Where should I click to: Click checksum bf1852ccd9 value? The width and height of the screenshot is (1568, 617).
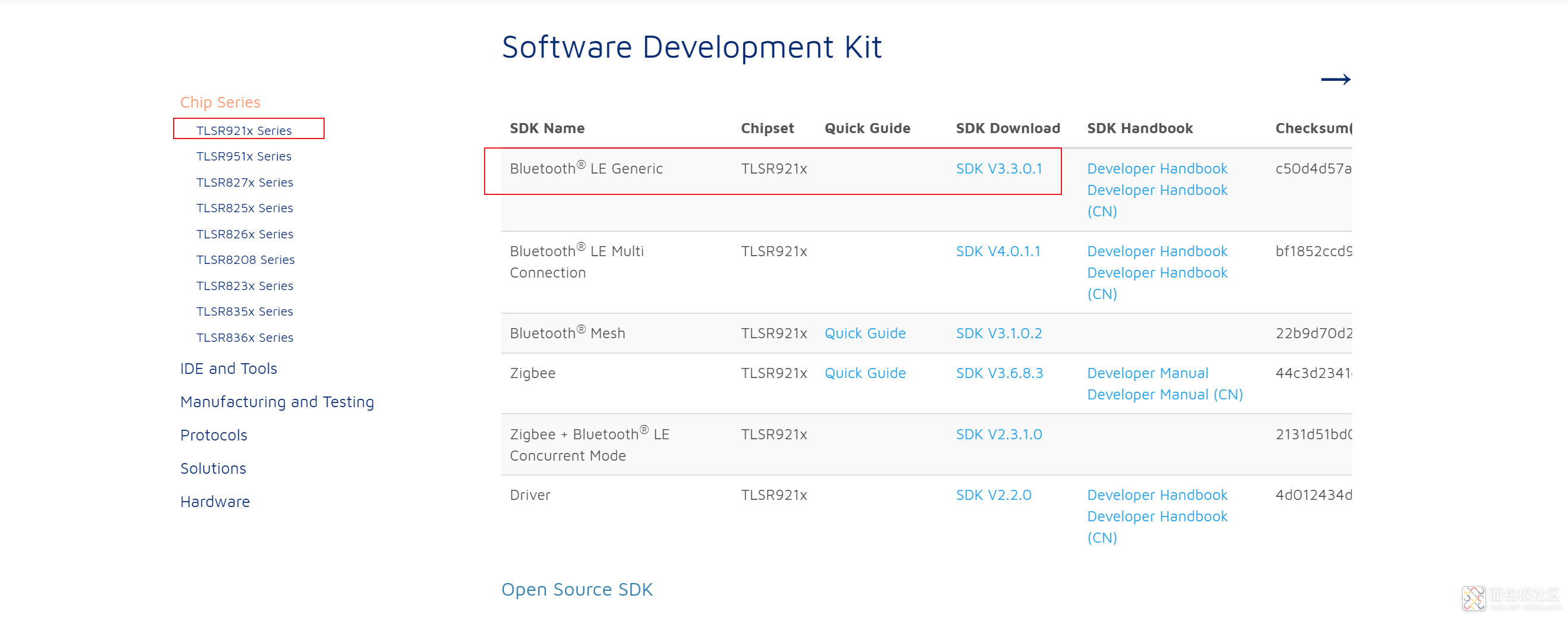[x=1314, y=251]
